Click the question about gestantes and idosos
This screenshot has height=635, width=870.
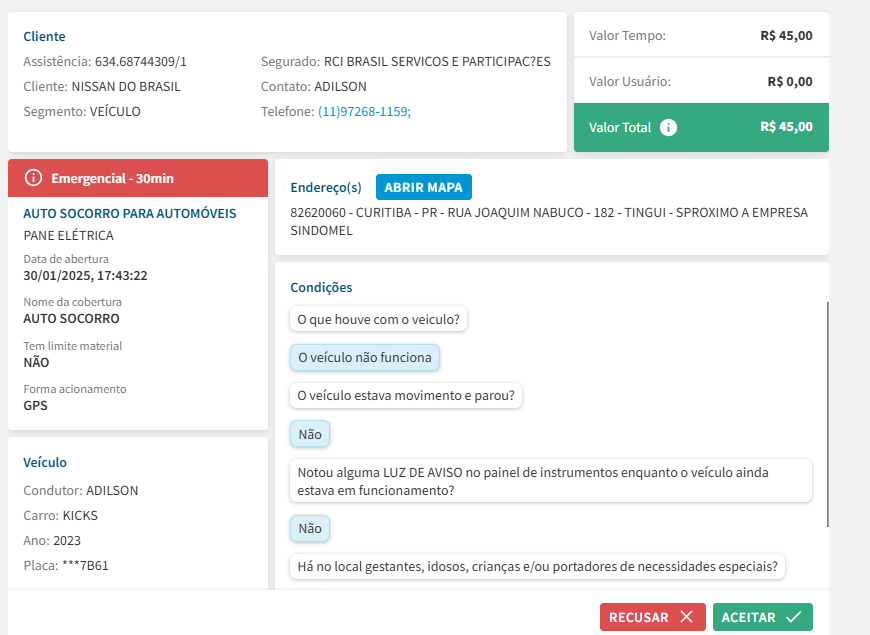coord(538,566)
